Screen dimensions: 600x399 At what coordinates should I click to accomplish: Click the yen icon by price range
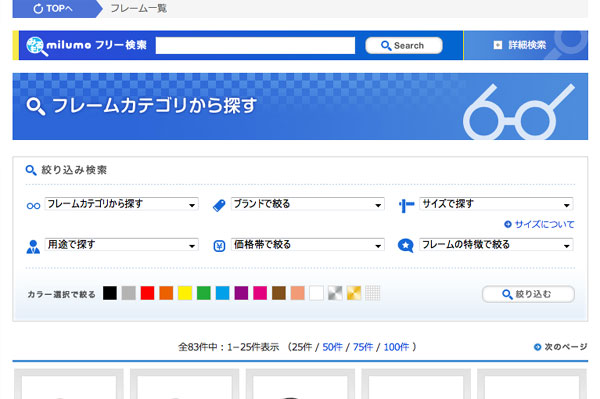(219, 246)
